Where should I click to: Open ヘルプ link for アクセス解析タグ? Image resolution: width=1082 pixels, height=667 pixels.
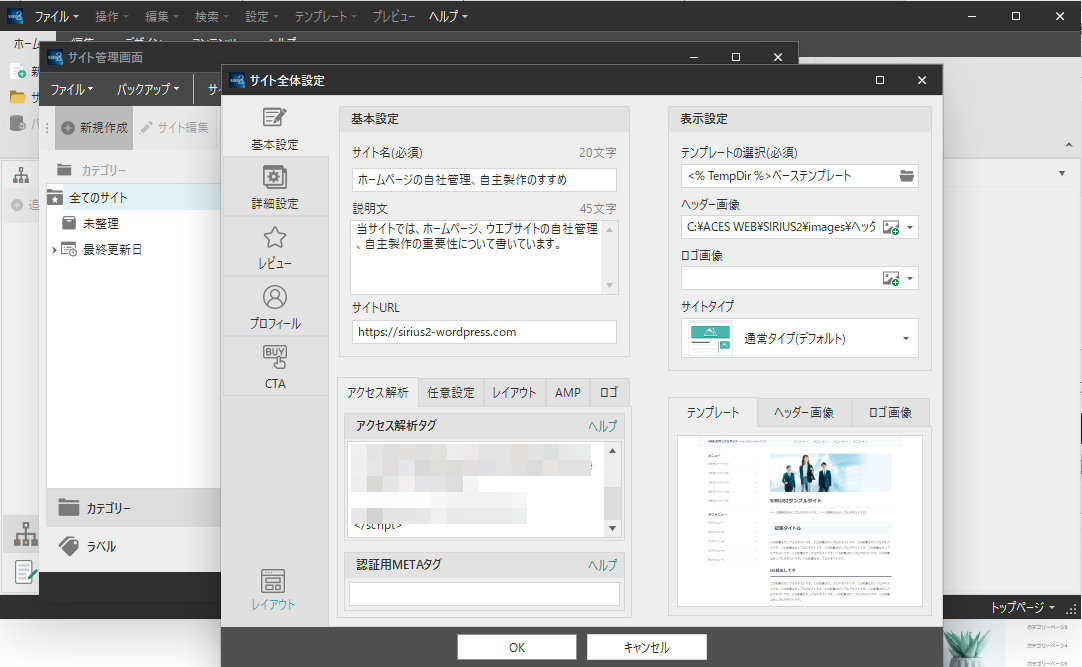602,426
